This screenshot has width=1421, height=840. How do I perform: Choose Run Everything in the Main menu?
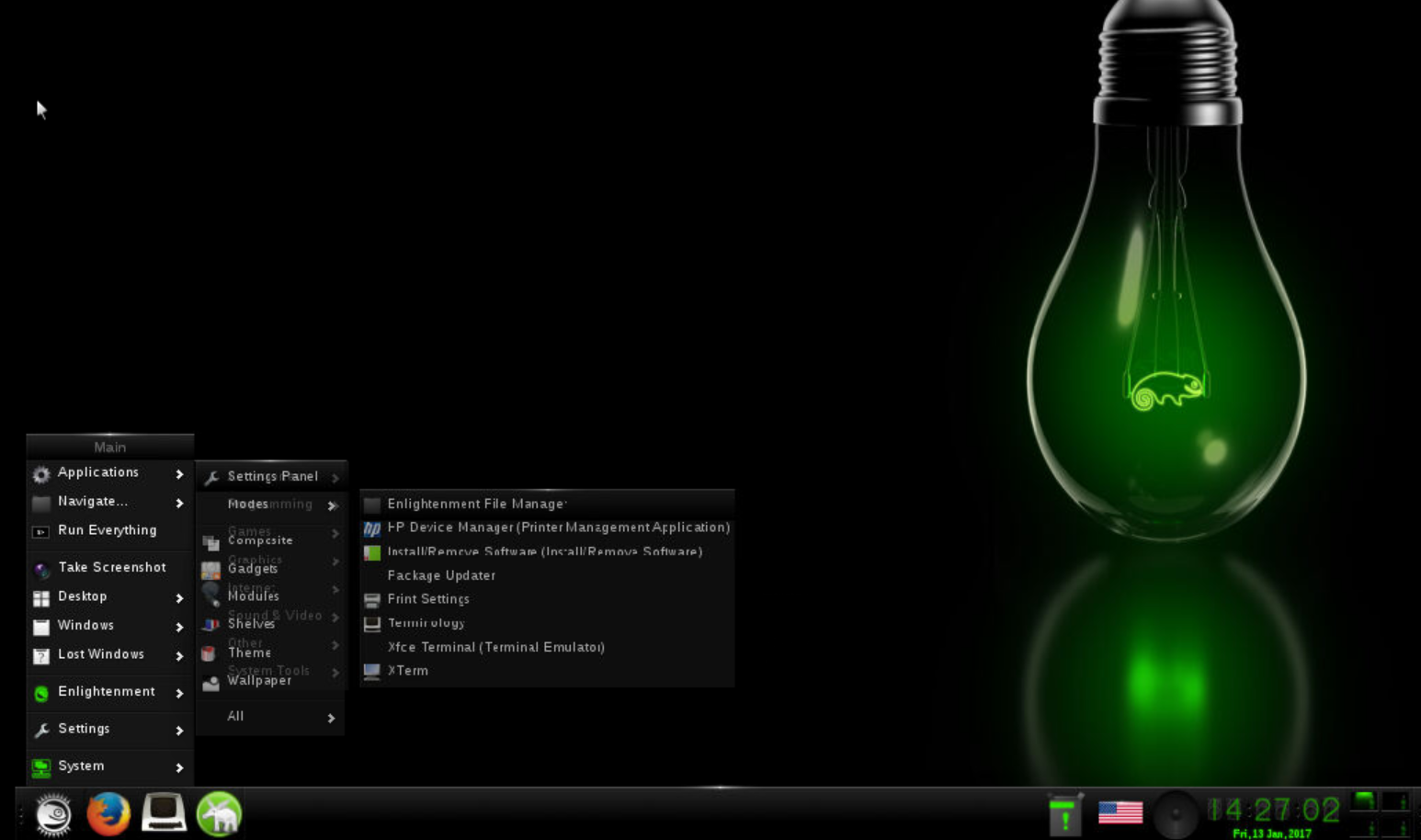pos(107,530)
